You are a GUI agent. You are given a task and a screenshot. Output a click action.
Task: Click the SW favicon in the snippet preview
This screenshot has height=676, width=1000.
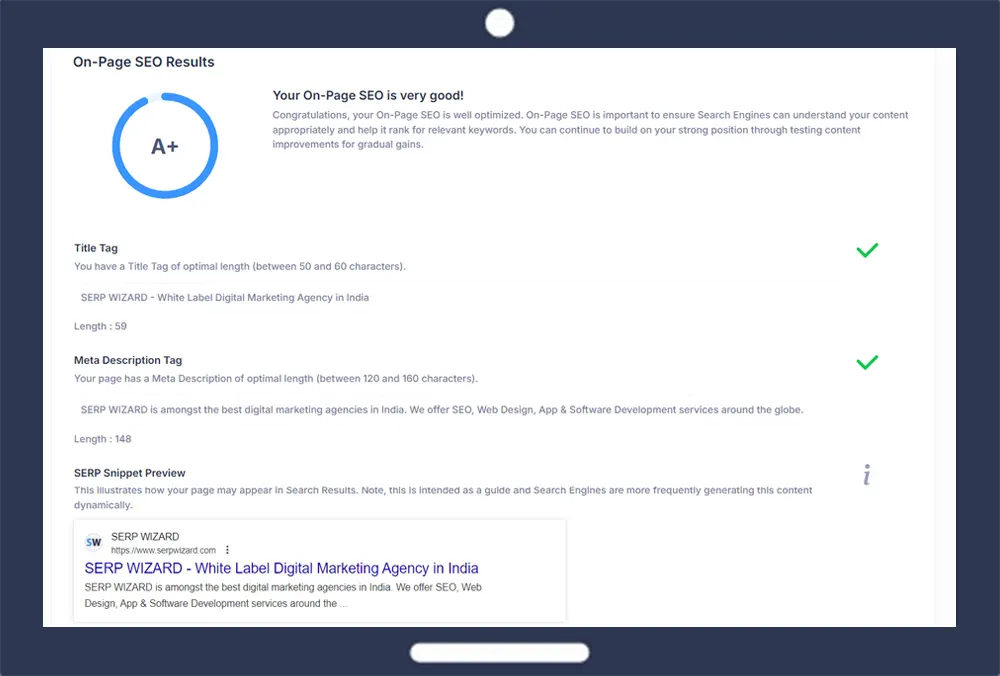[x=94, y=543]
